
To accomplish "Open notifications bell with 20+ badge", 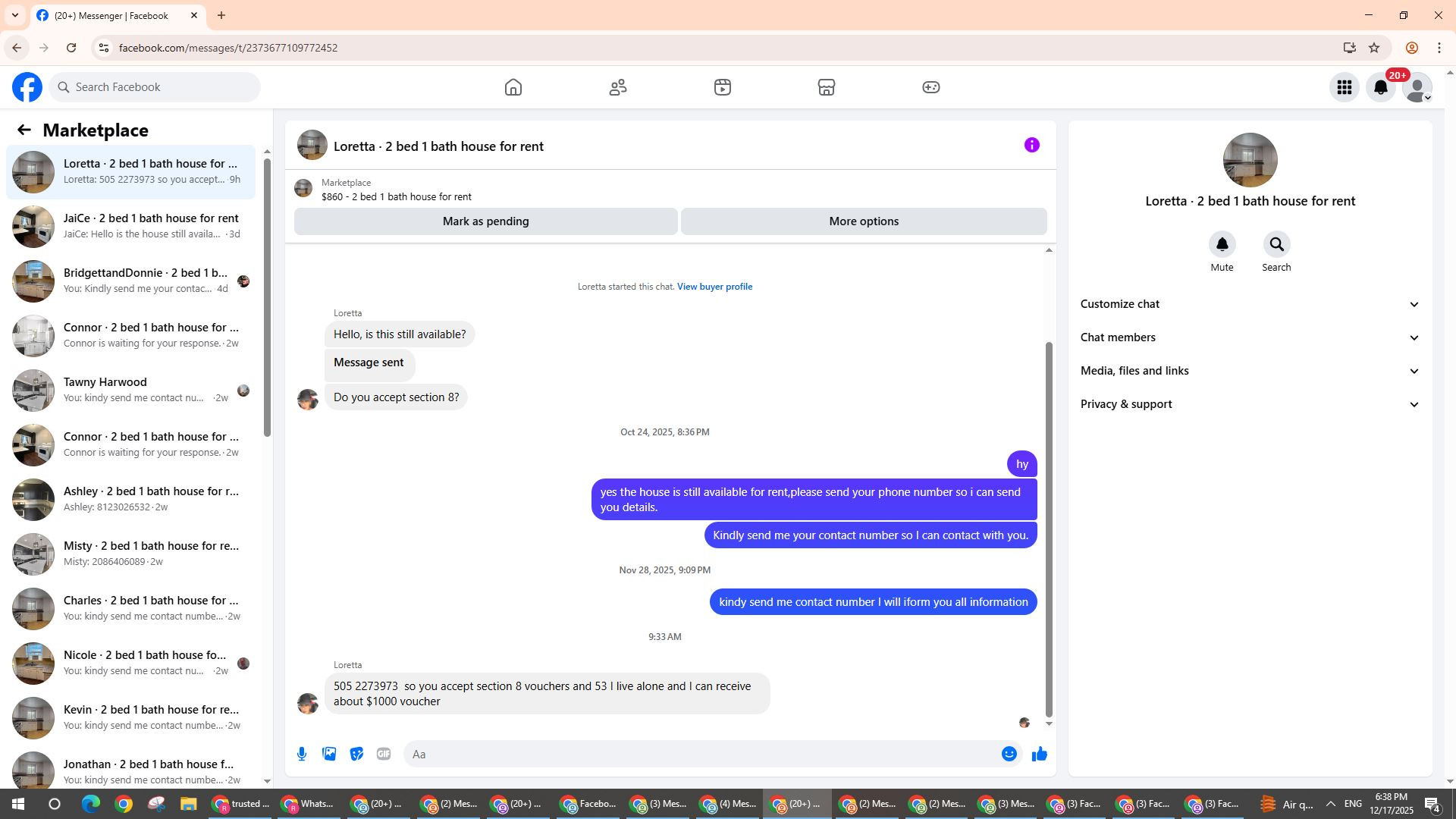I will [x=1381, y=87].
